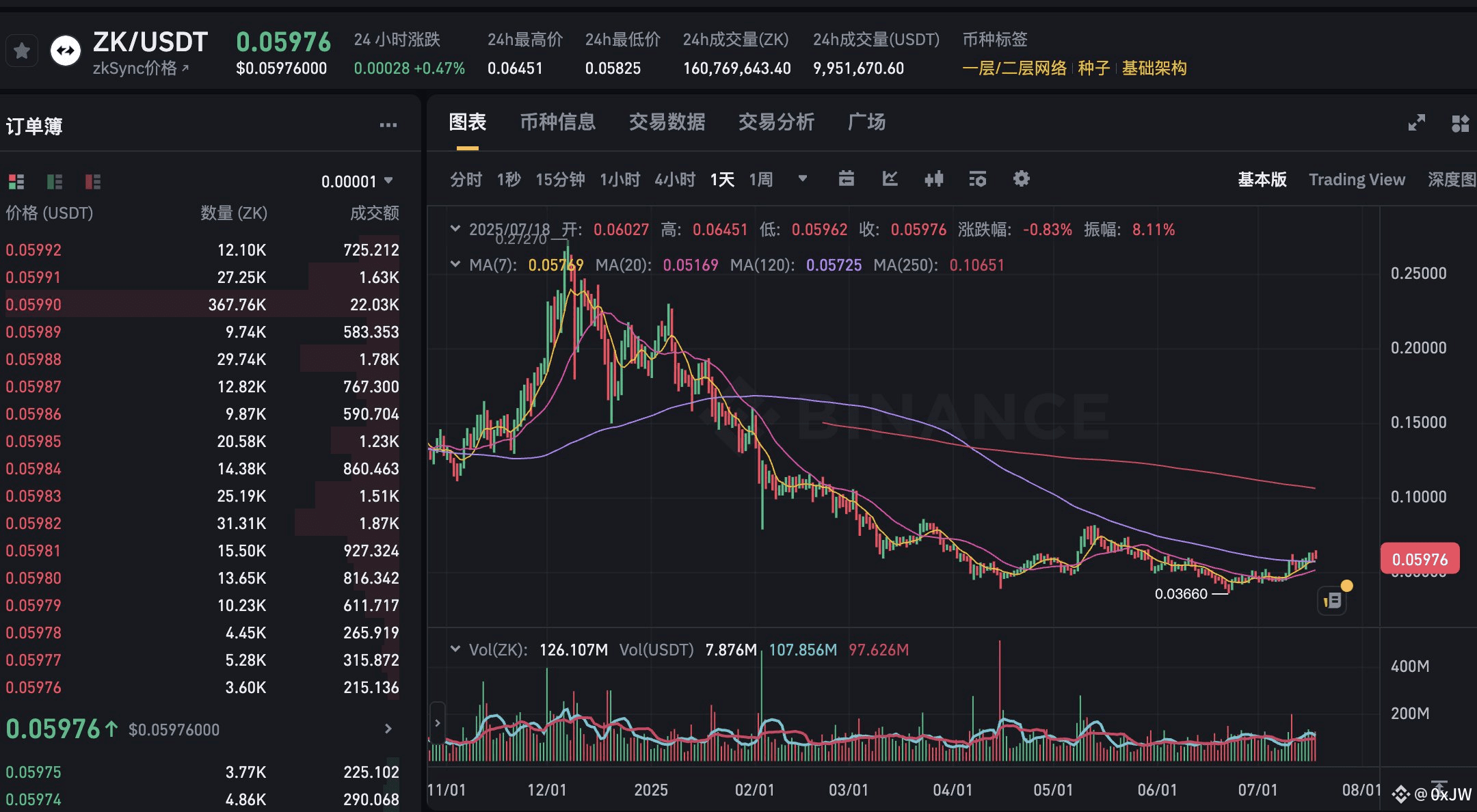Select the 0.05976 ask price

[x=34, y=688]
